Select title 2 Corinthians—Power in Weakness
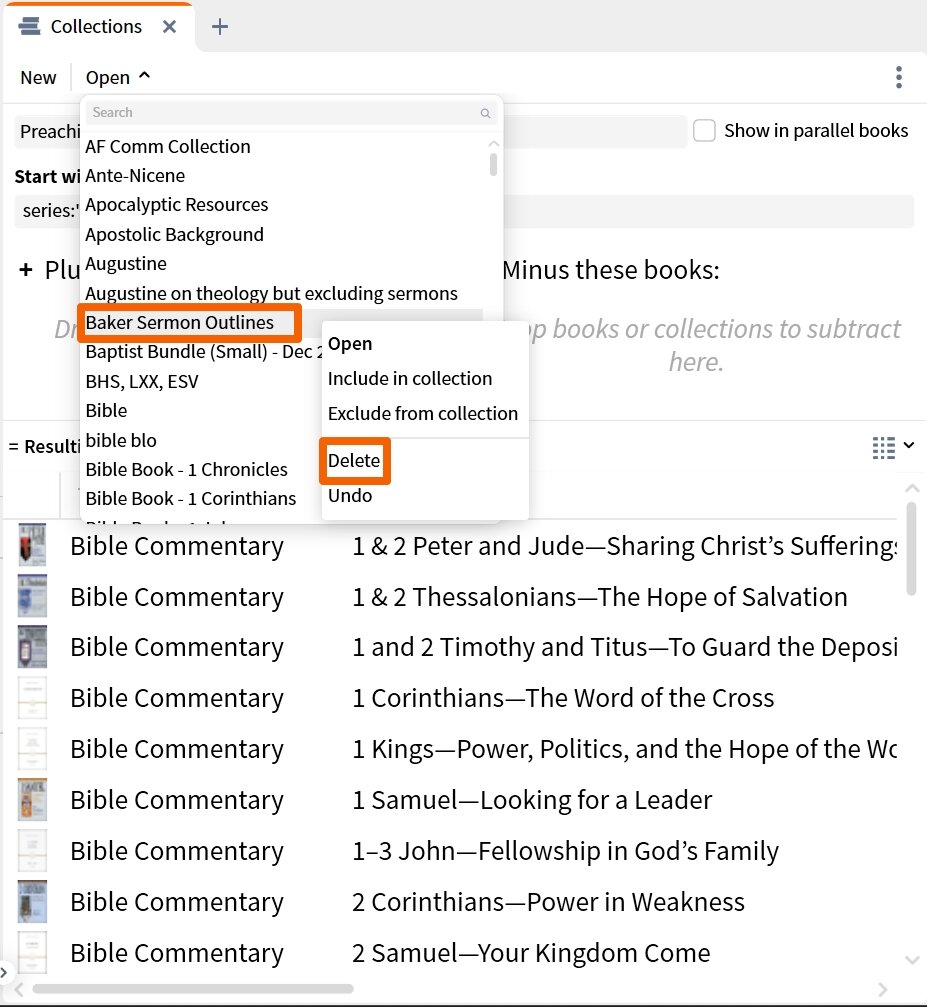This screenshot has height=1007, width=927. (548, 902)
